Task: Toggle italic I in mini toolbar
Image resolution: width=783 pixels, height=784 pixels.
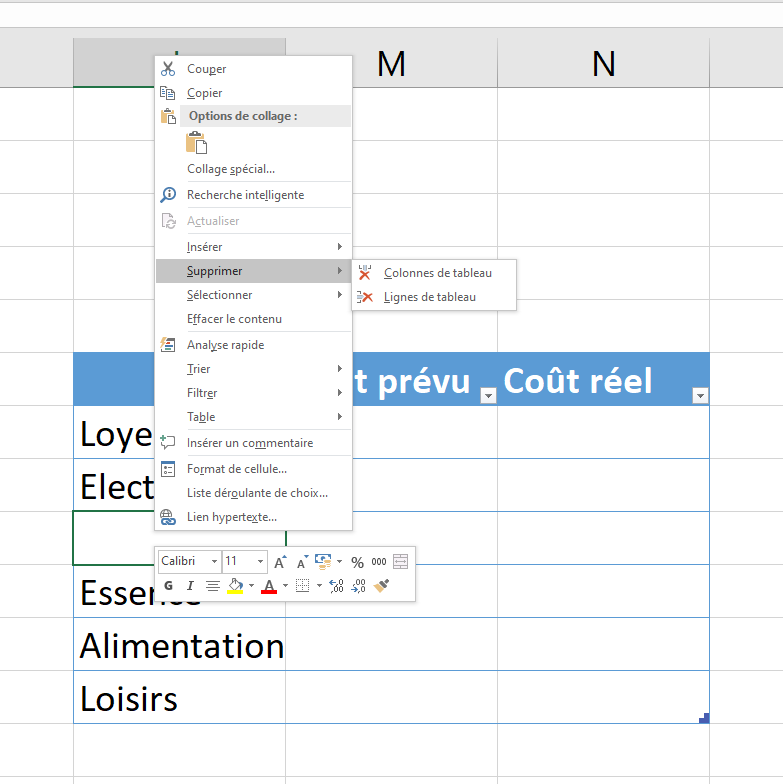Action: point(190,586)
